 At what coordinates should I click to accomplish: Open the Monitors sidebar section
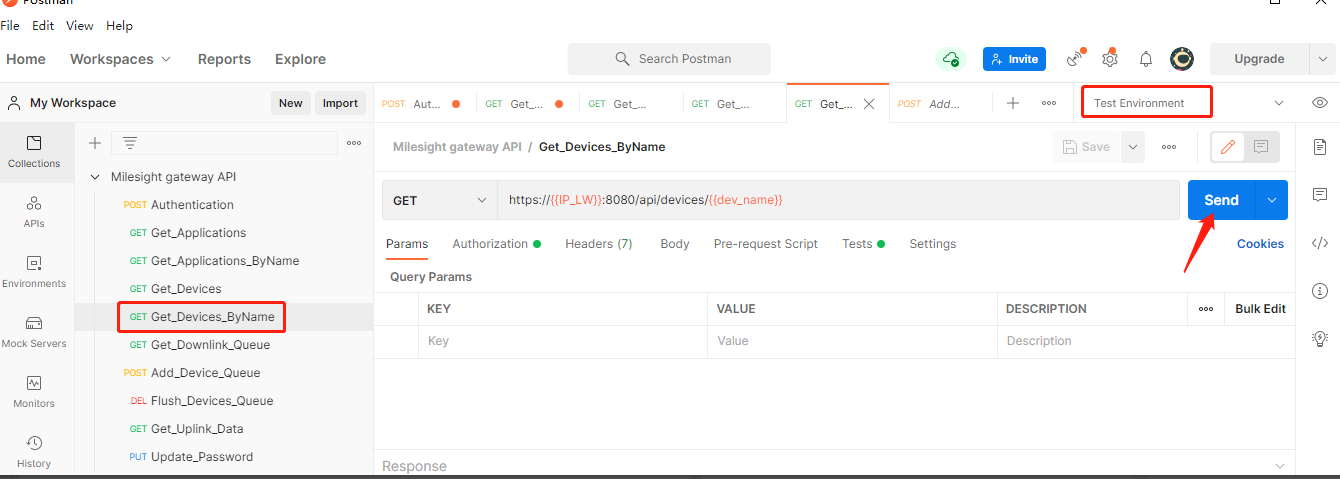click(x=34, y=391)
